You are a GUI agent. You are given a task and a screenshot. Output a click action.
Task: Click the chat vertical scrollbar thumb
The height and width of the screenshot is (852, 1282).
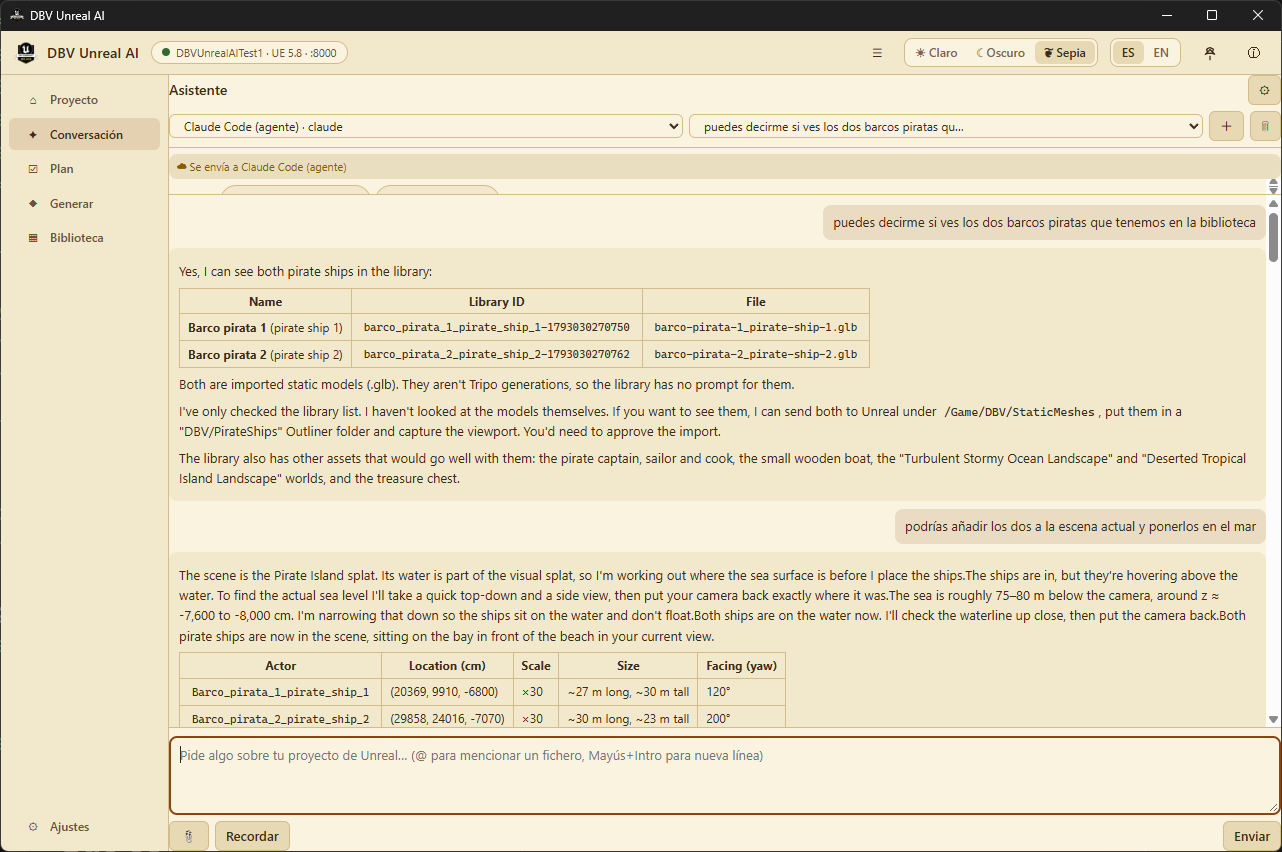pos(1273,236)
